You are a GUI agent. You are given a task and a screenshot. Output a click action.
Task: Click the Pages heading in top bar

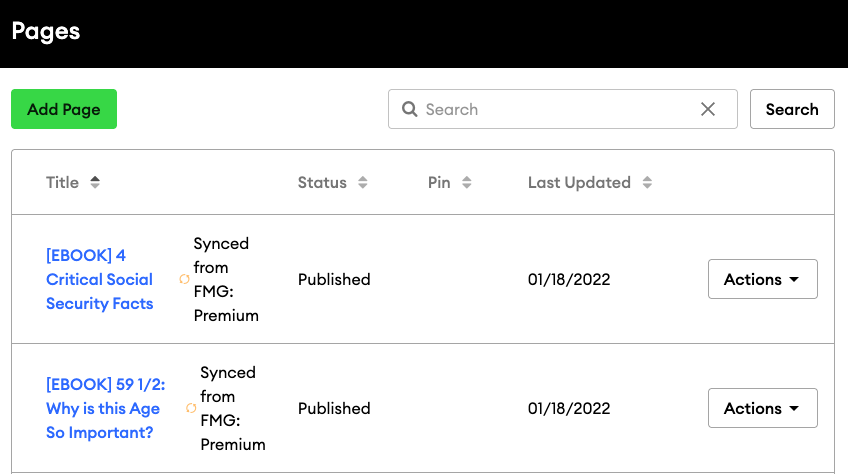pyautogui.click(x=46, y=31)
